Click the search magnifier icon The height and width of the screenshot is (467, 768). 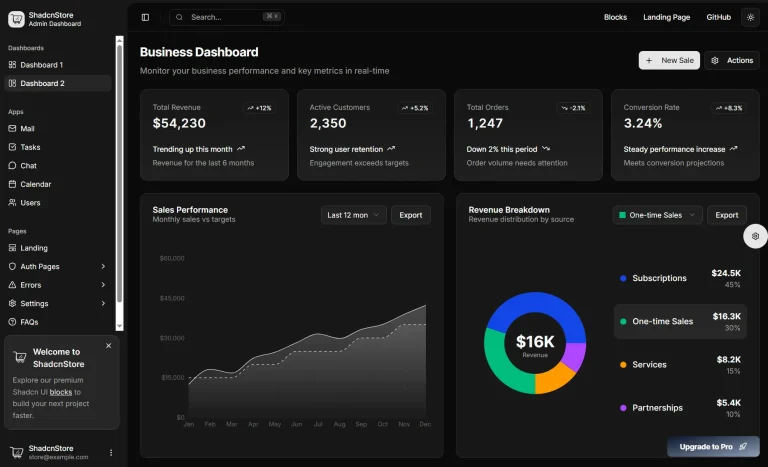(179, 17)
